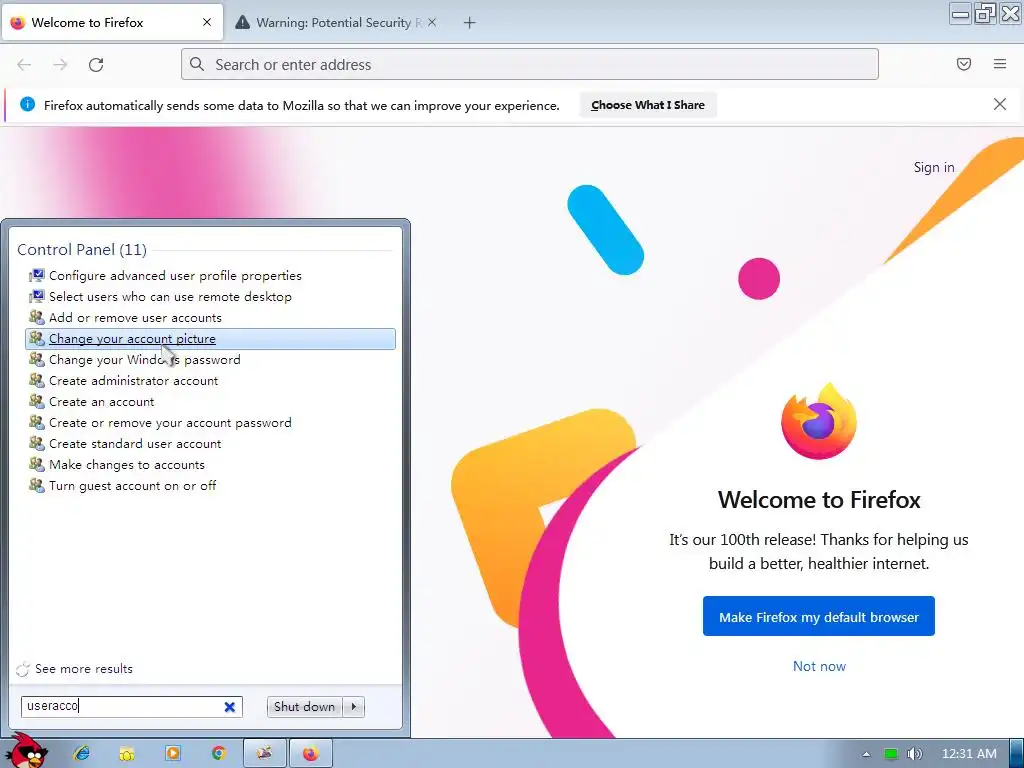Open Create administrator account

tap(210, 381)
